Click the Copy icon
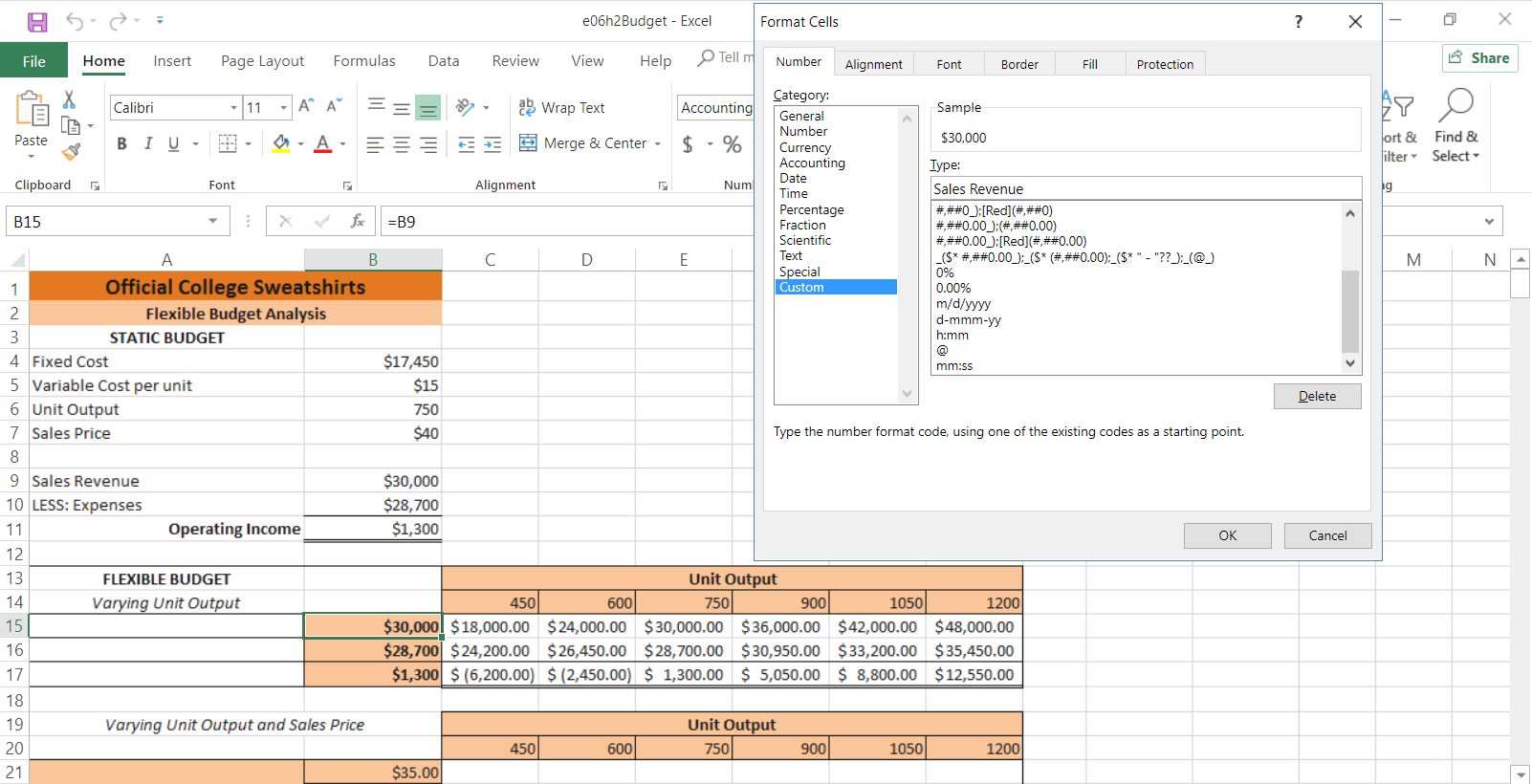Viewport: 1532px width, 784px height. [x=71, y=125]
